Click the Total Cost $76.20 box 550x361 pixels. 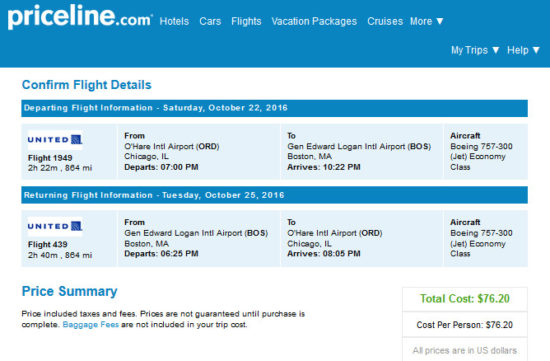point(465,299)
